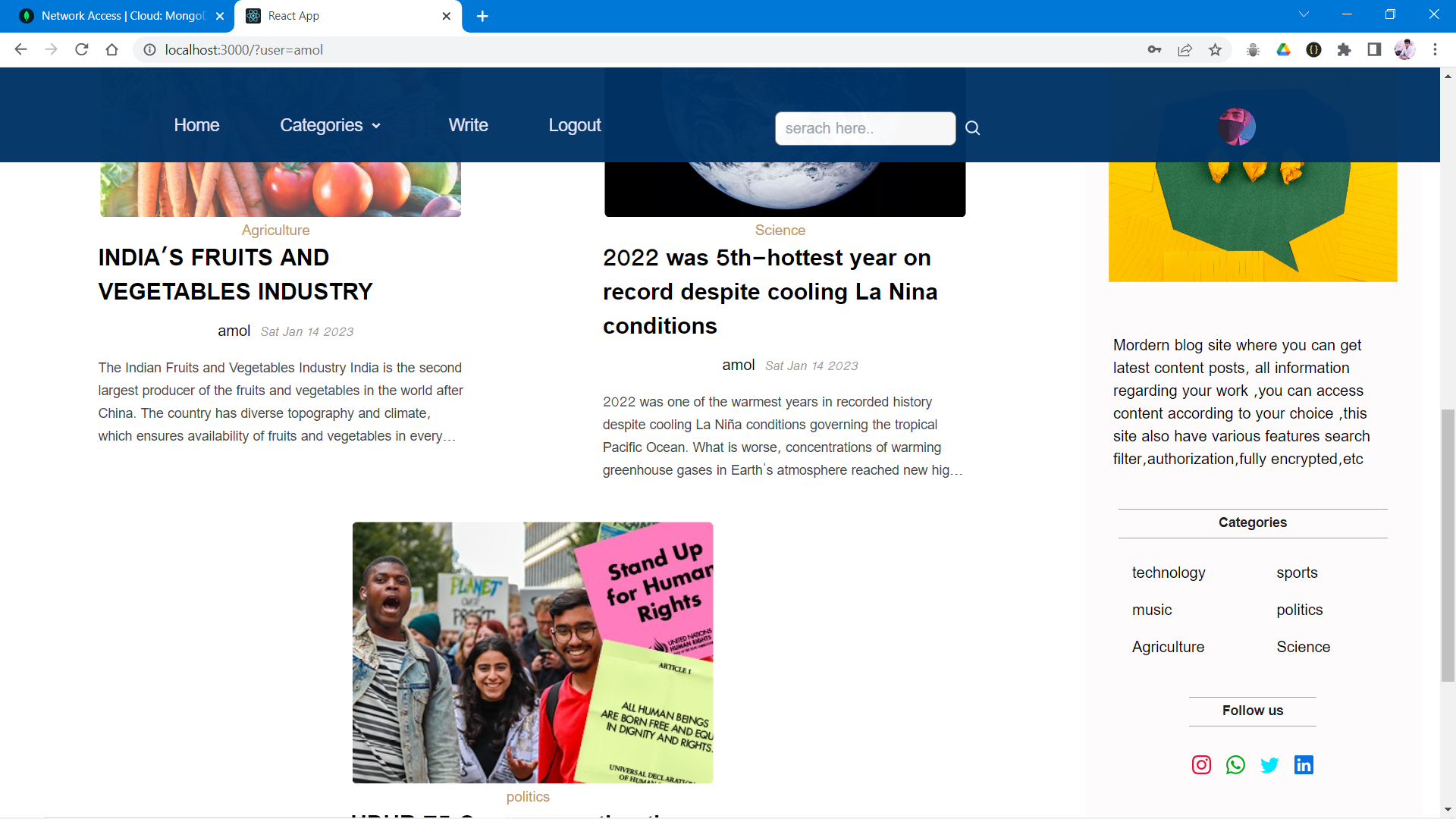Click the Logout link
Viewport: 1456px width, 819px height.
(x=574, y=126)
